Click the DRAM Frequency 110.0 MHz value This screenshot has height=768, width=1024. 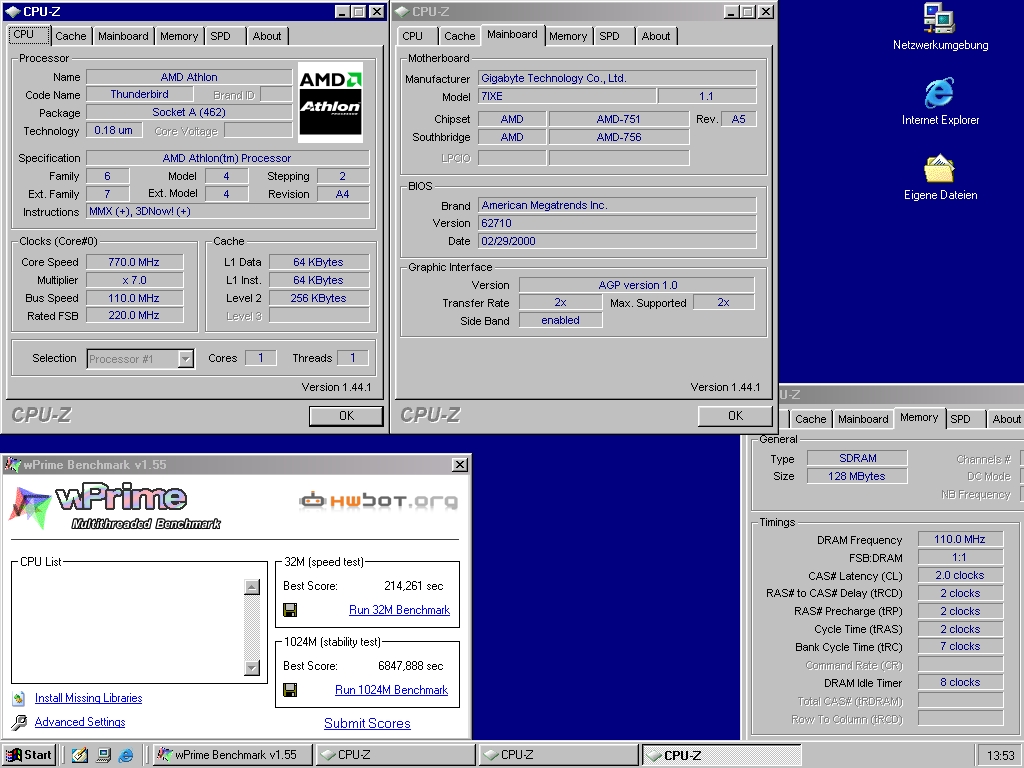960,539
